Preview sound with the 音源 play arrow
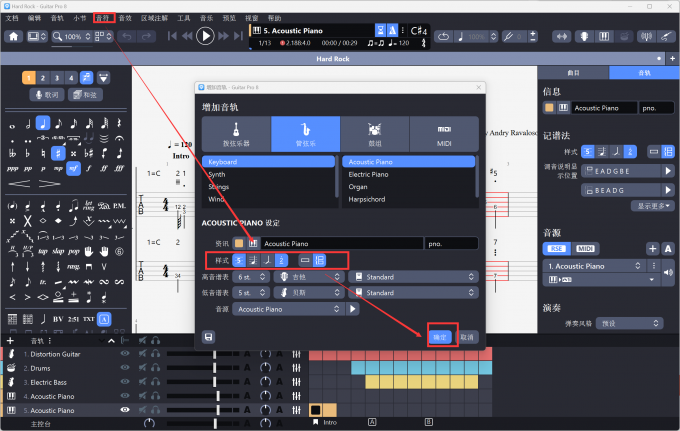This screenshot has height=431, width=680. [x=352, y=310]
